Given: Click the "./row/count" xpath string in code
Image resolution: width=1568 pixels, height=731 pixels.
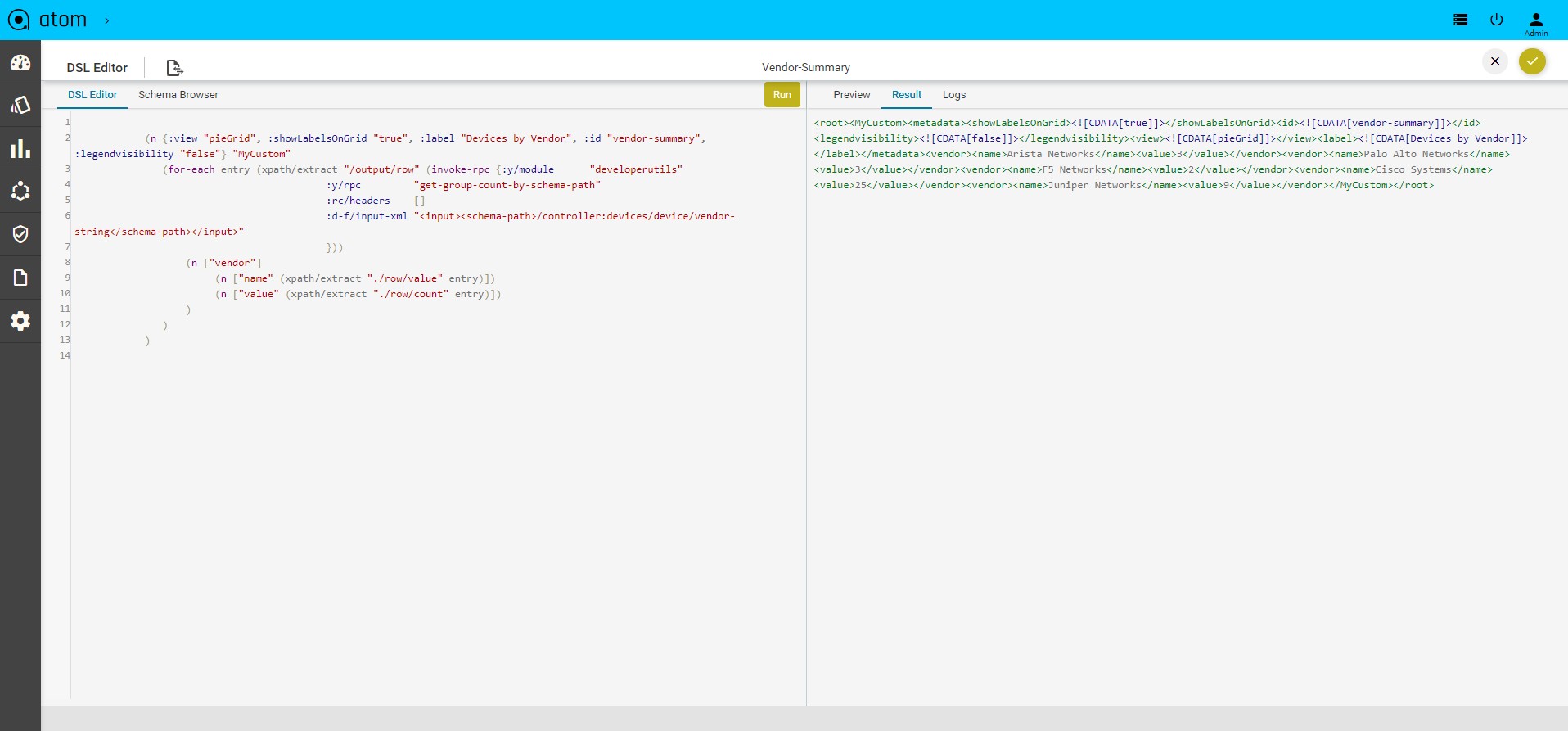Looking at the screenshot, I should point(411,294).
